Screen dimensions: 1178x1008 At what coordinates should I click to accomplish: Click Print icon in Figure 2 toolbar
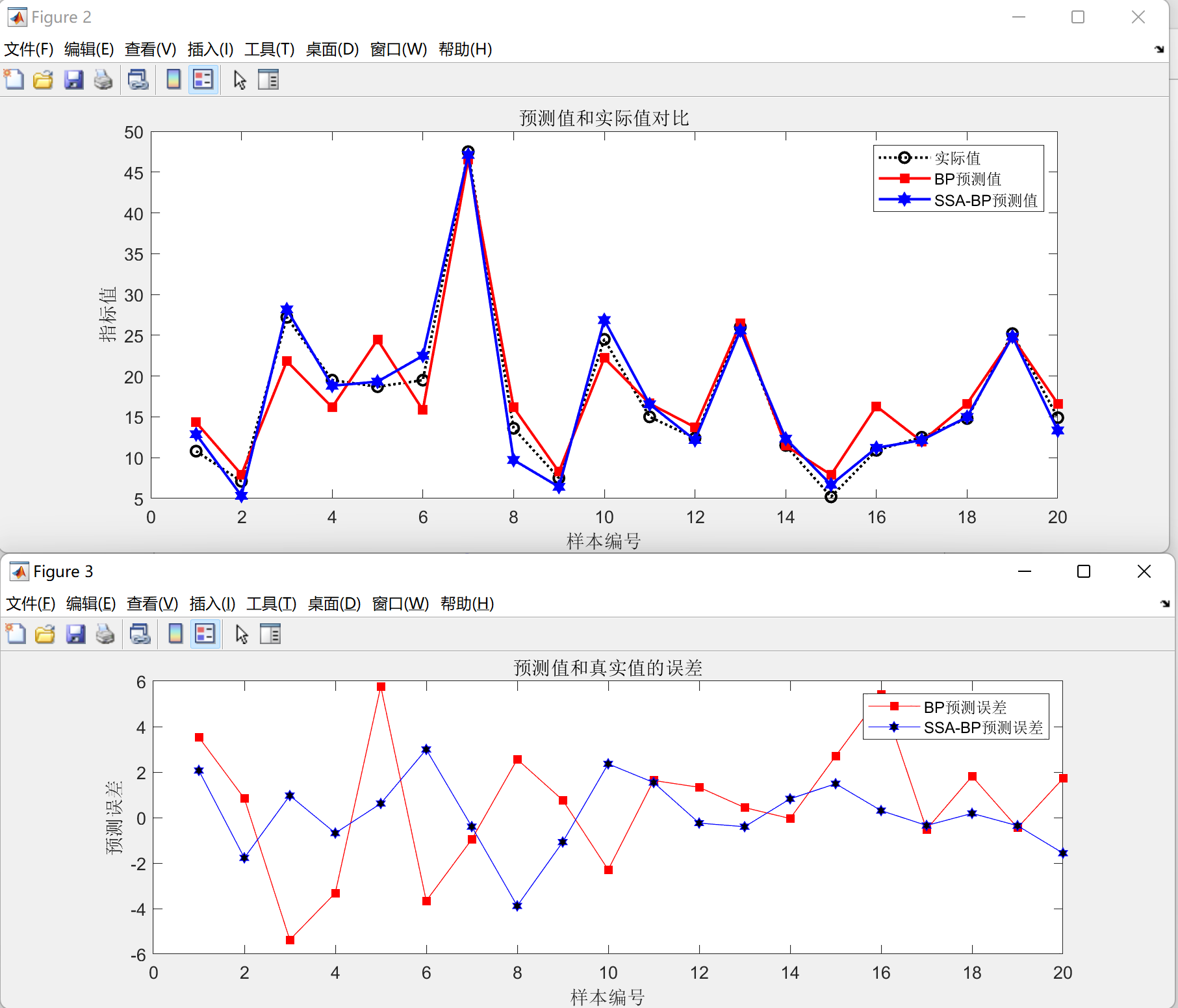tap(103, 80)
